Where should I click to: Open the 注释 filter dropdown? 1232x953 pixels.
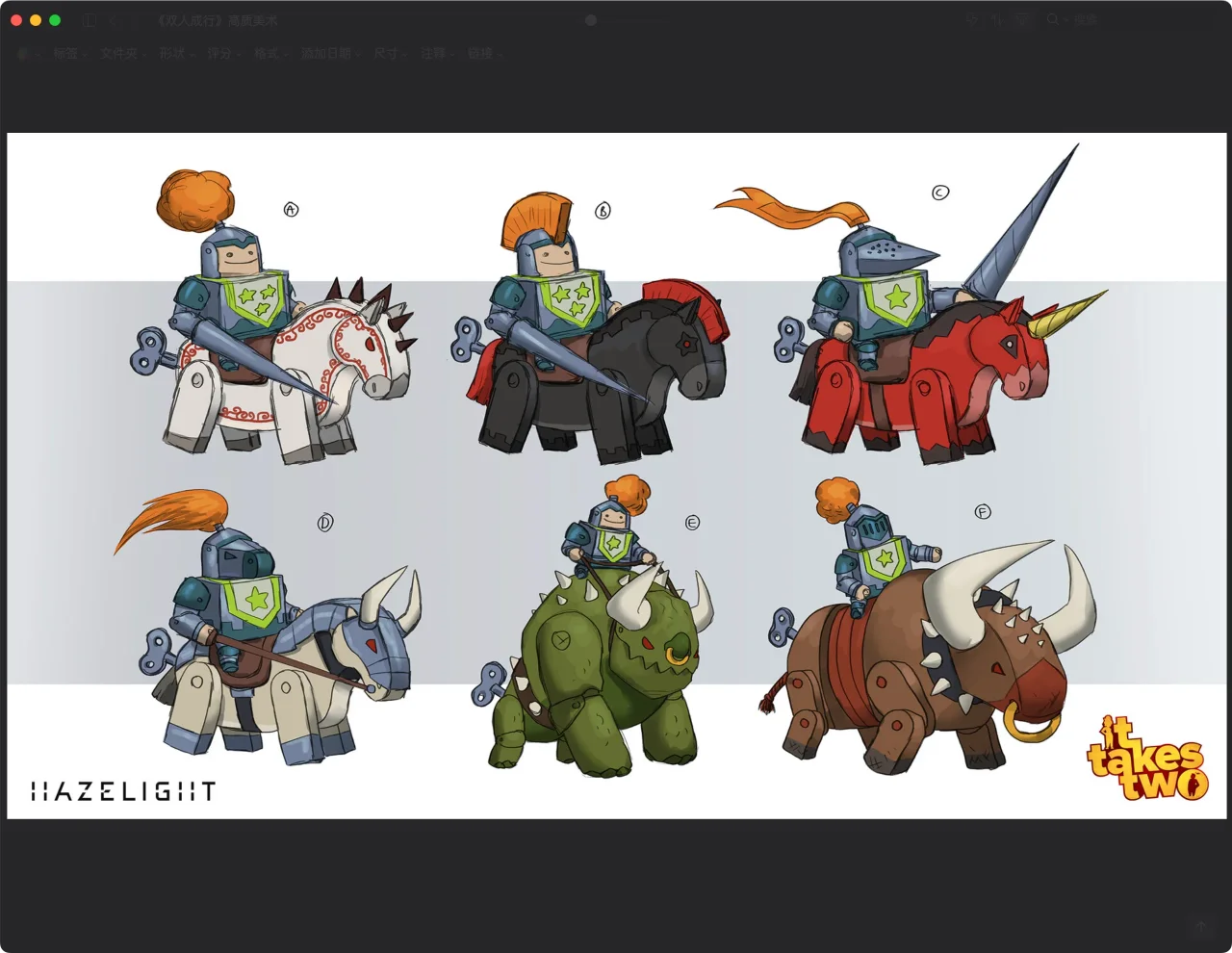click(x=438, y=54)
